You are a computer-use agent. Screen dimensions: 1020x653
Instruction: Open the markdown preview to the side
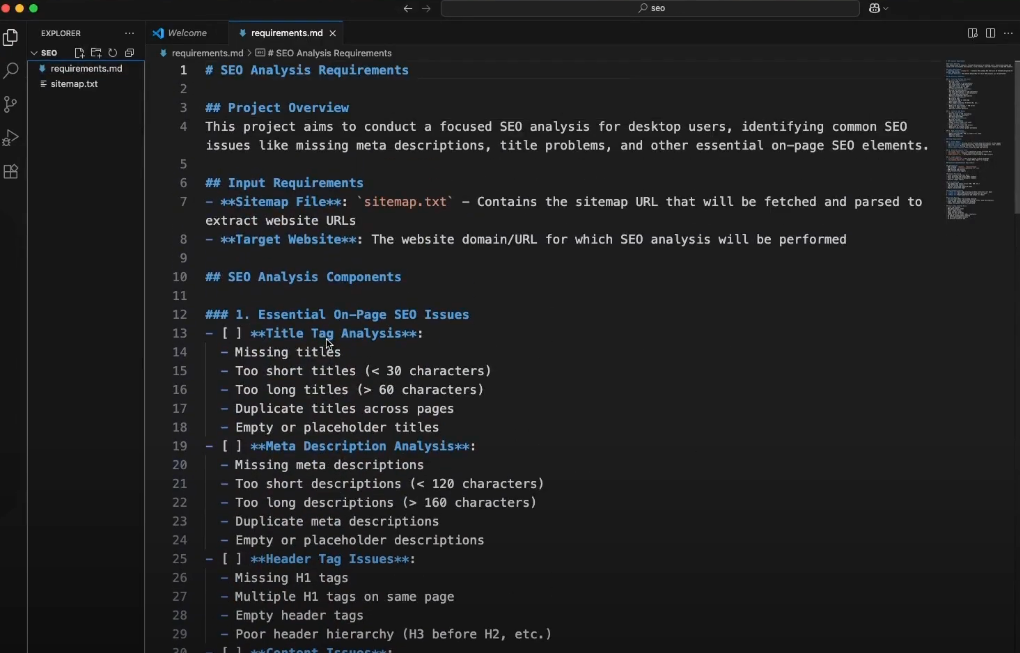[972, 33]
